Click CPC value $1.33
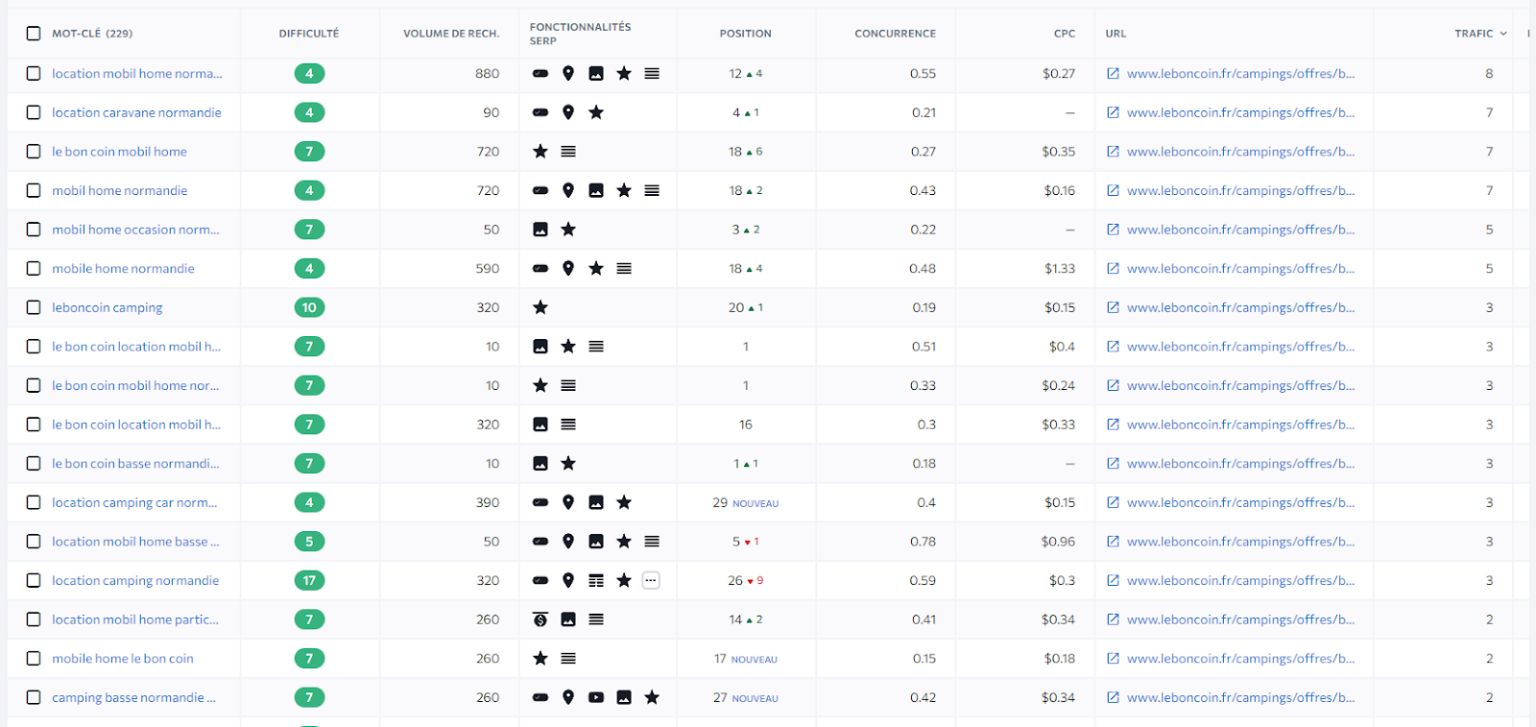Image resolution: width=1536 pixels, height=727 pixels. click(1059, 269)
